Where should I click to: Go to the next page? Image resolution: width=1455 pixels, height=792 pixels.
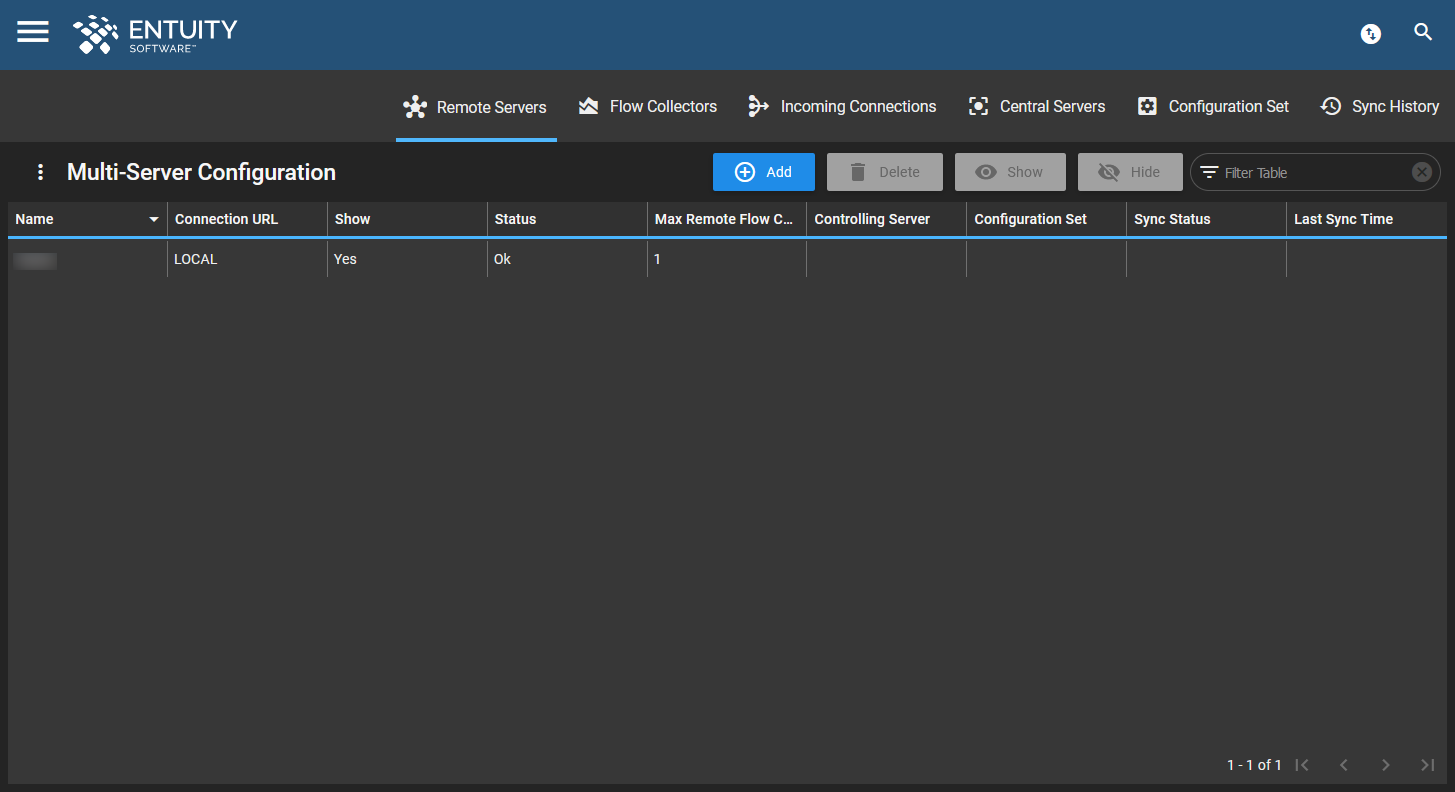click(1386, 765)
